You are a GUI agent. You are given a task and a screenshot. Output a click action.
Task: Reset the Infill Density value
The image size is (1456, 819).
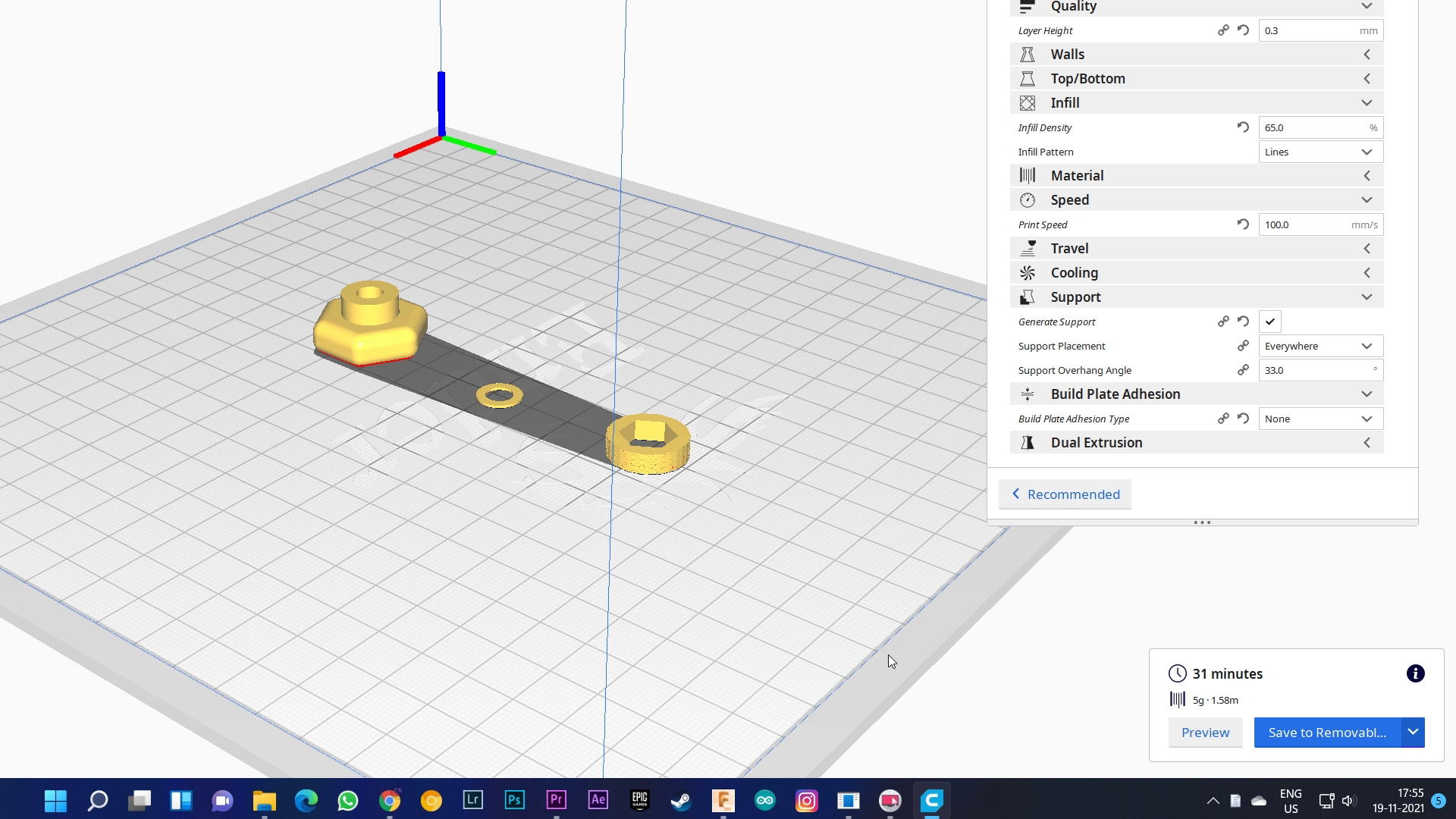pos(1243,127)
